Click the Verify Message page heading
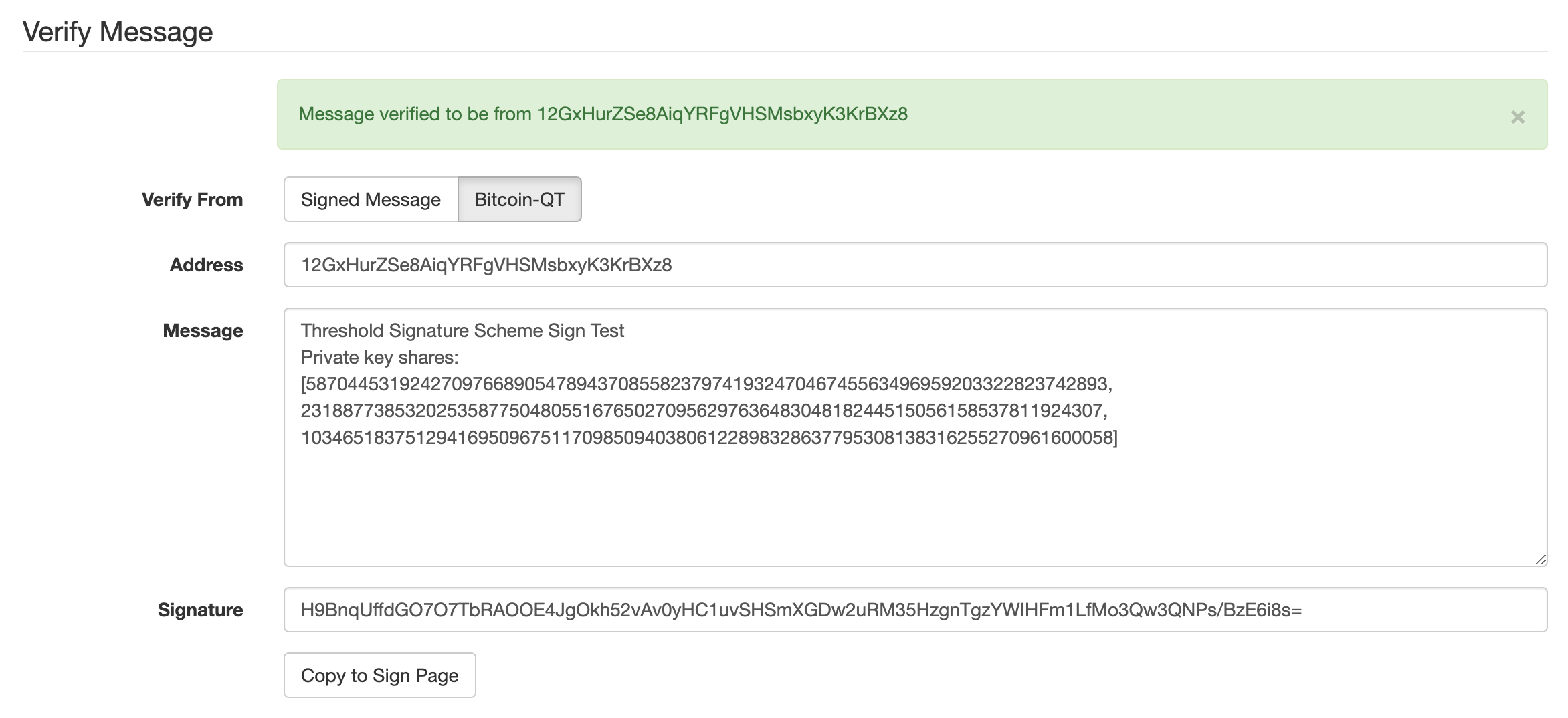Image resolution: width=1568 pixels, height=718 pixels. tap(118, 32)
